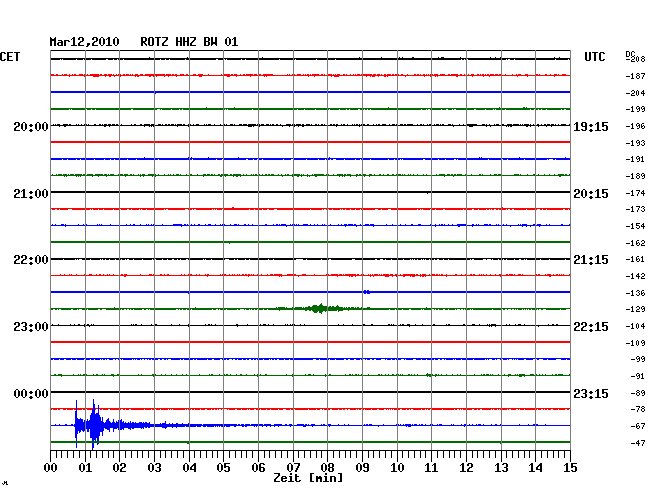This screenshot has width=650, height=494.
Task: Click the "21:15" UTC time label
Action: coord(591,260)
